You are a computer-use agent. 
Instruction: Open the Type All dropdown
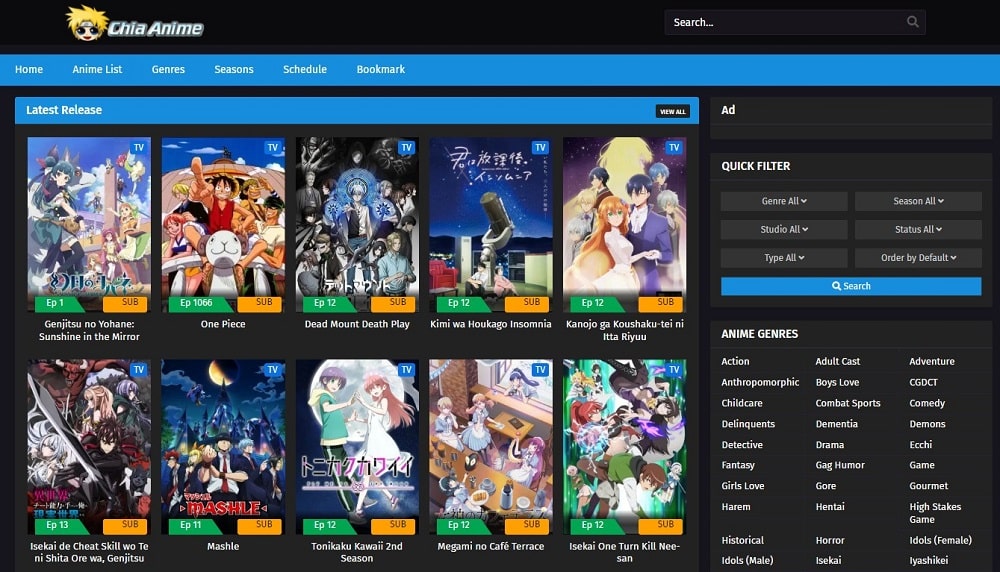tap(784, 258)
